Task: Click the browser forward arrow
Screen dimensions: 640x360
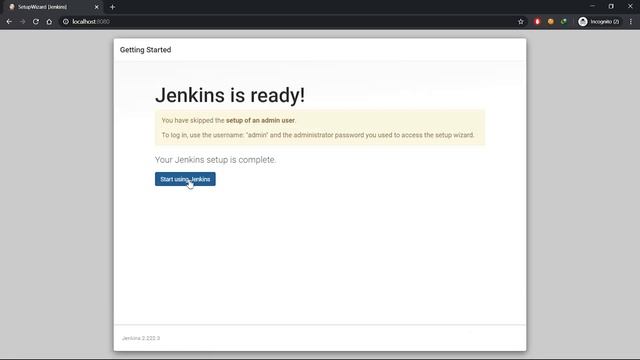Action: pyautogui.click(x=22, y=22)
